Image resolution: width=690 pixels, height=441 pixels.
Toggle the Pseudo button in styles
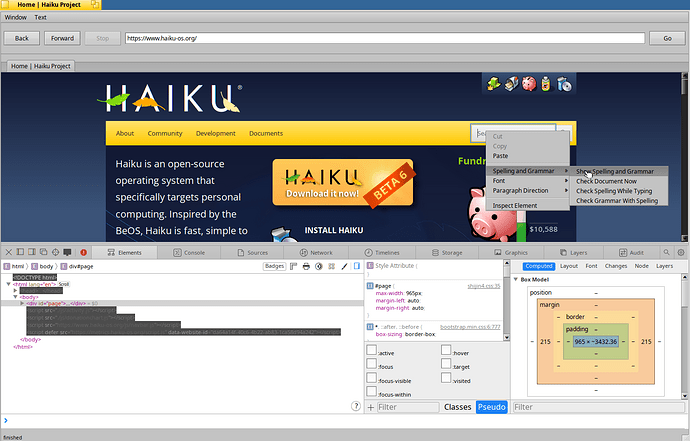pos(492,407)
